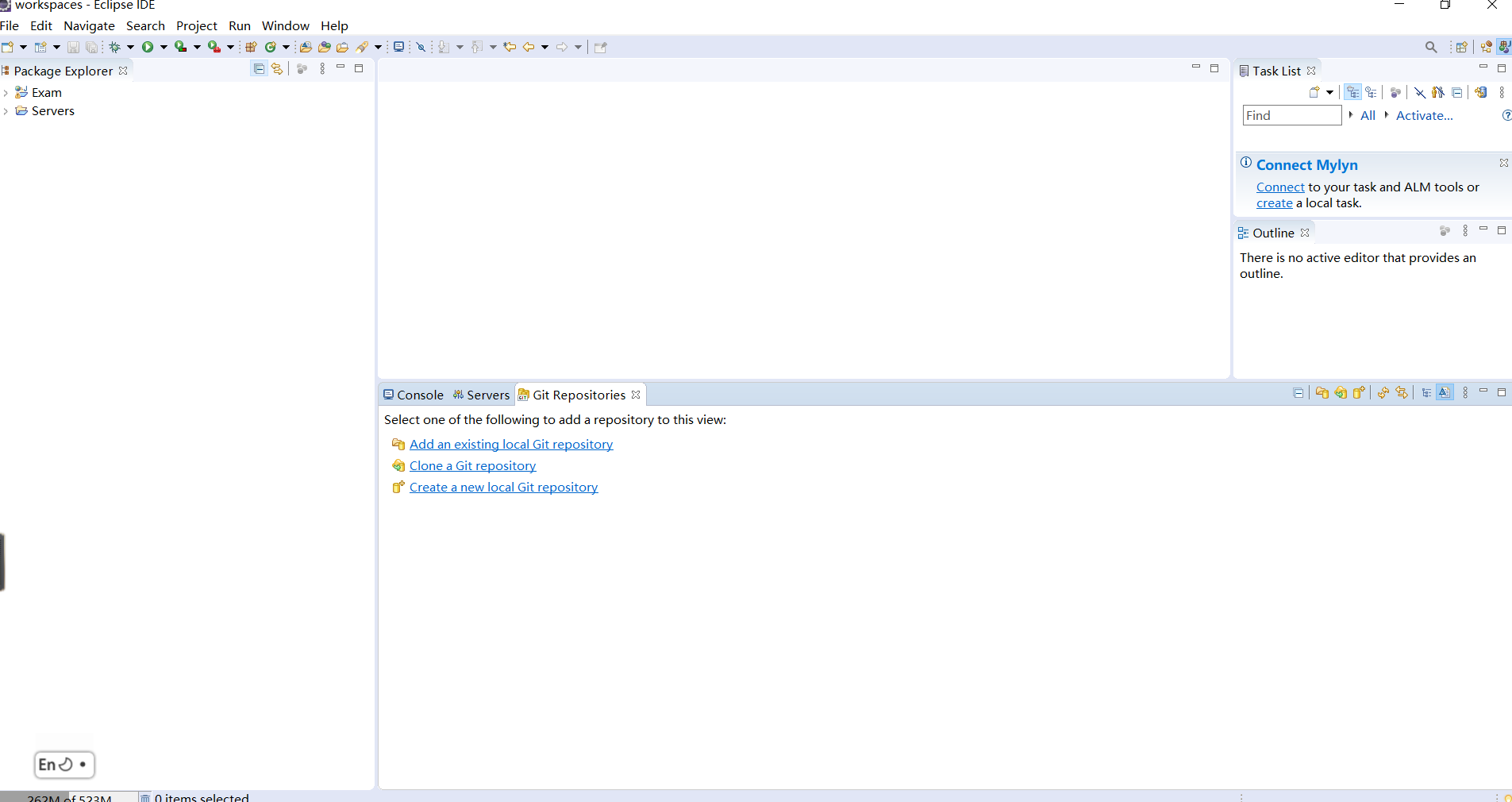Open the New Java Project wizard icon
The height and width of the screenshot is (802, 1512).
click(x=251, y=47)
